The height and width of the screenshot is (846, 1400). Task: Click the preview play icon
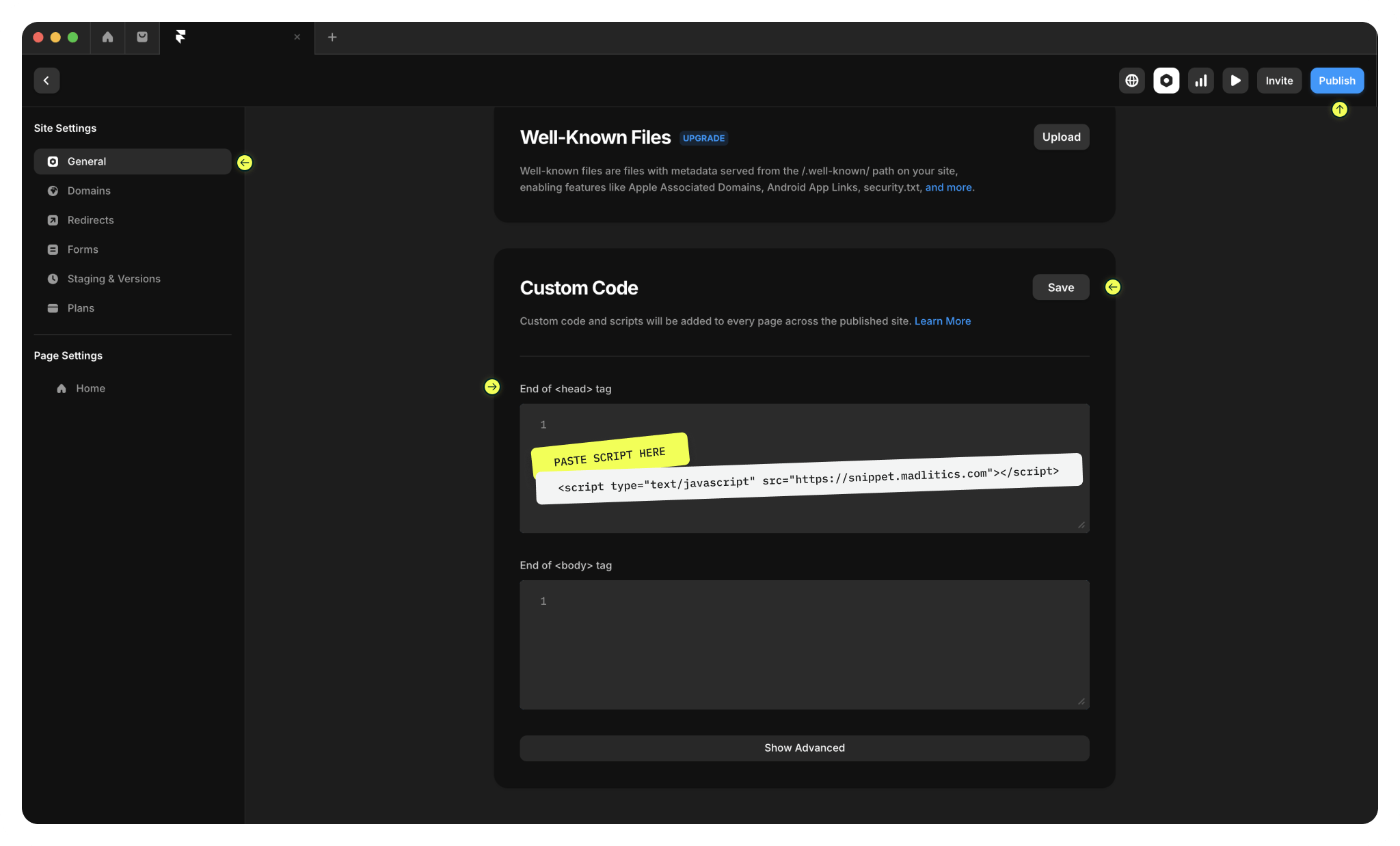pyautogui.click(x=1235, y=81)
